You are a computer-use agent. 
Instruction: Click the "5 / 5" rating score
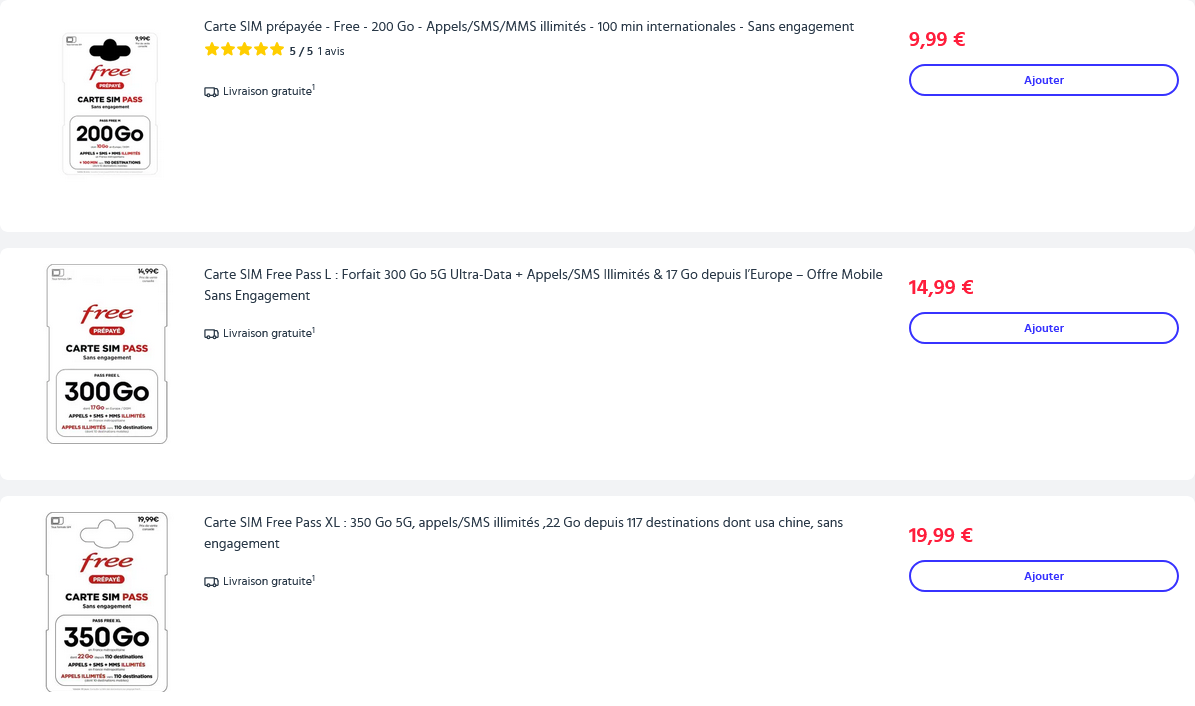[x=301, y=51]
